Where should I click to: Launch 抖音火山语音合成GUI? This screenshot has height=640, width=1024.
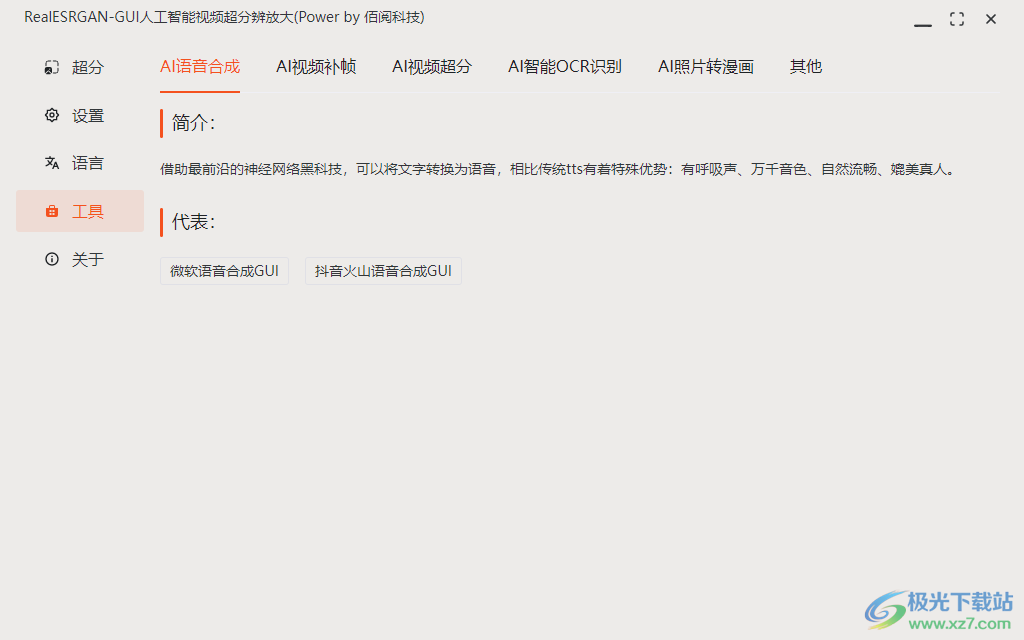tap(383, 271)
